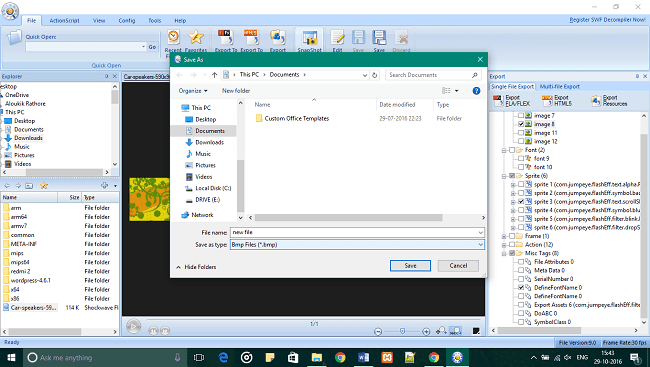The height and width of the screenshot is (367, 650).
Task: Click Up arrow in Save As navigation
Action: pos(214,75)
